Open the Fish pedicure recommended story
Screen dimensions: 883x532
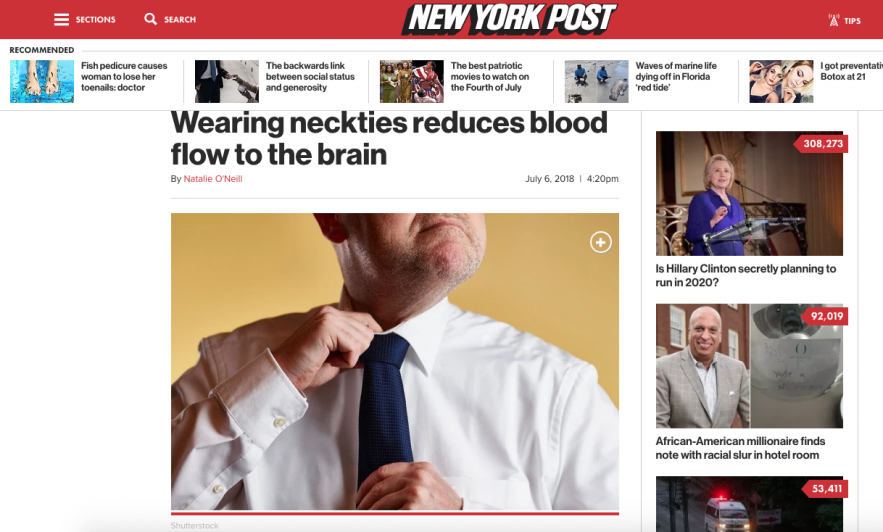tap(124, 77)
